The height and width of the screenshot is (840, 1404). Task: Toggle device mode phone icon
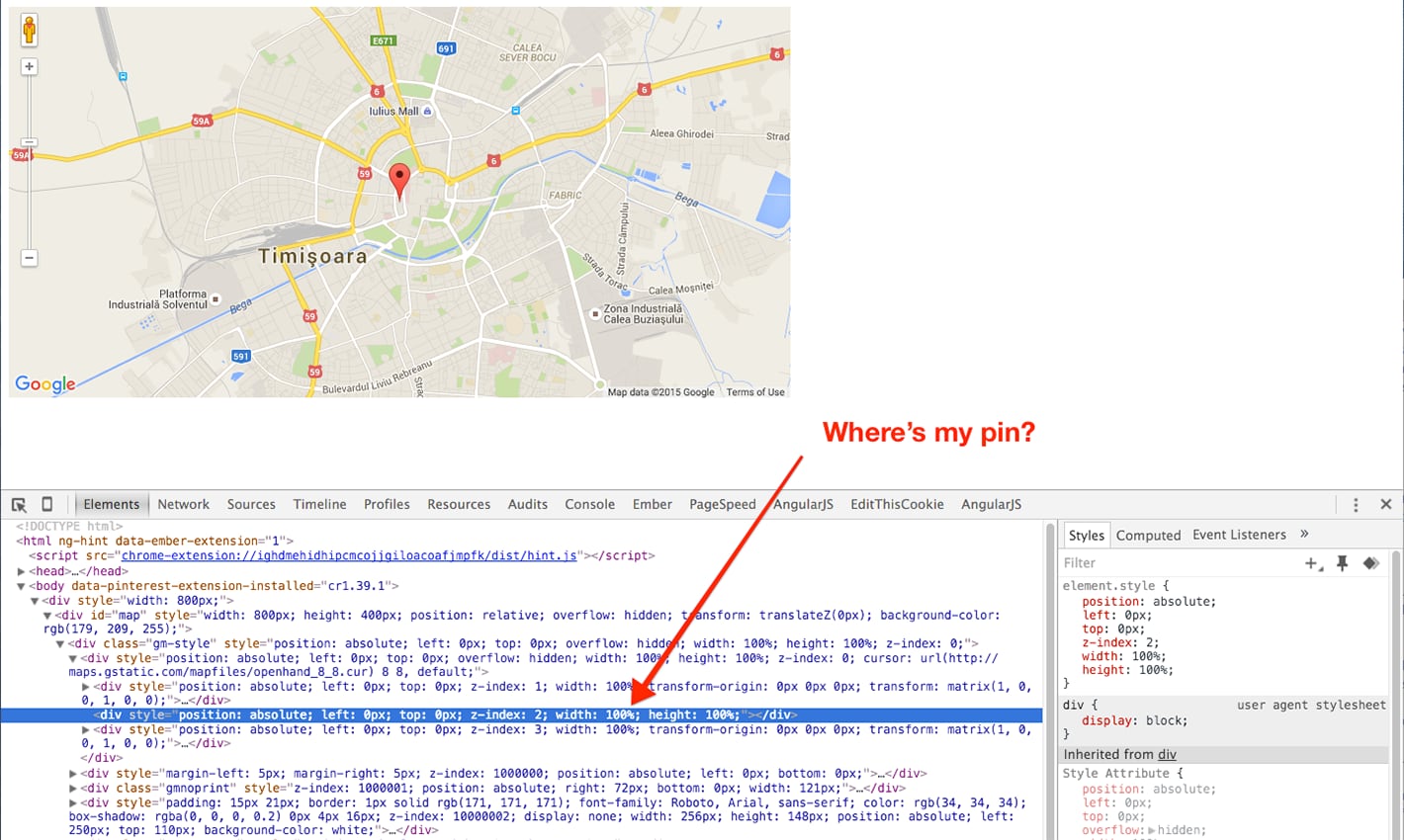coord(46,504)
